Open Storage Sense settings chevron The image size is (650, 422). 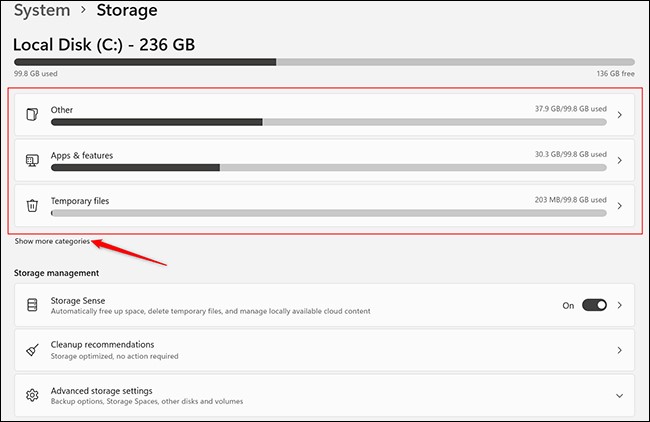click(x=620, y=305)
